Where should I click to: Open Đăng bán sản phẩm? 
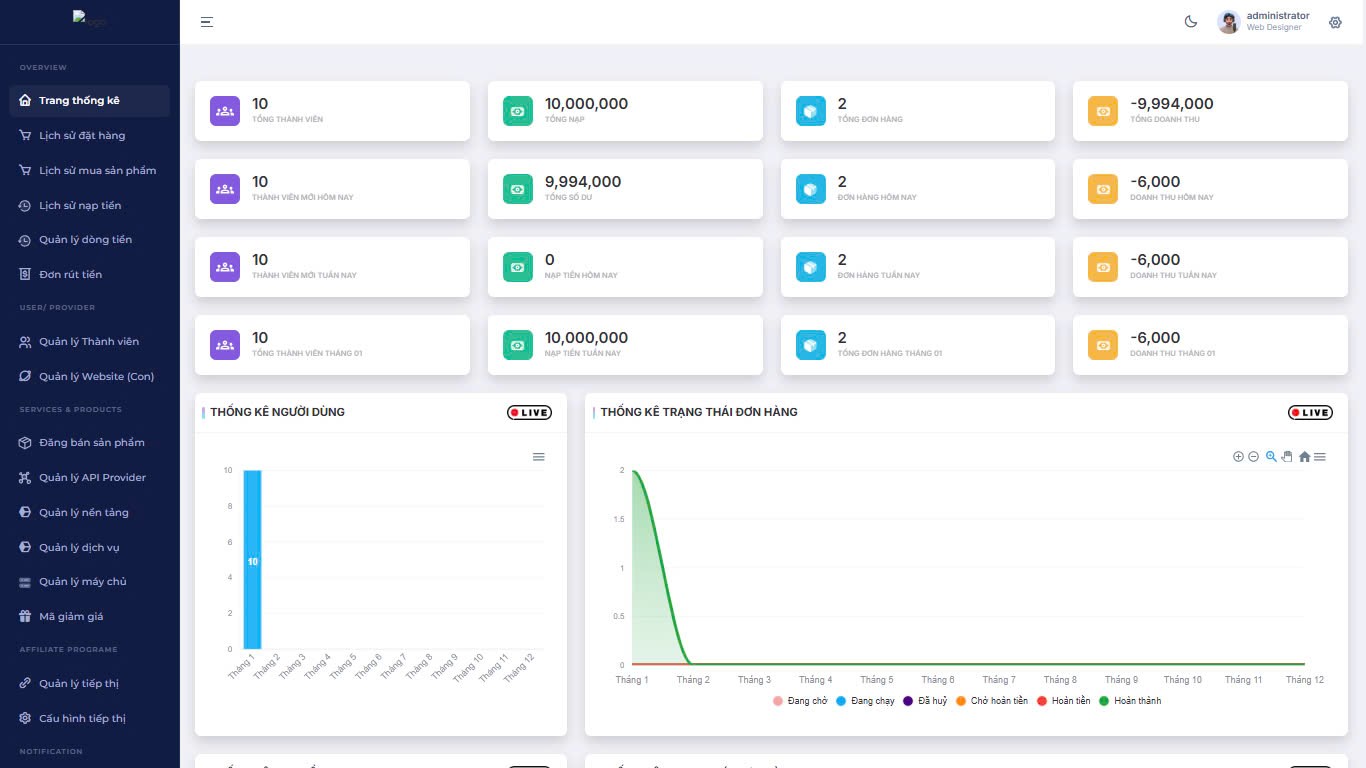click(90, 442)
